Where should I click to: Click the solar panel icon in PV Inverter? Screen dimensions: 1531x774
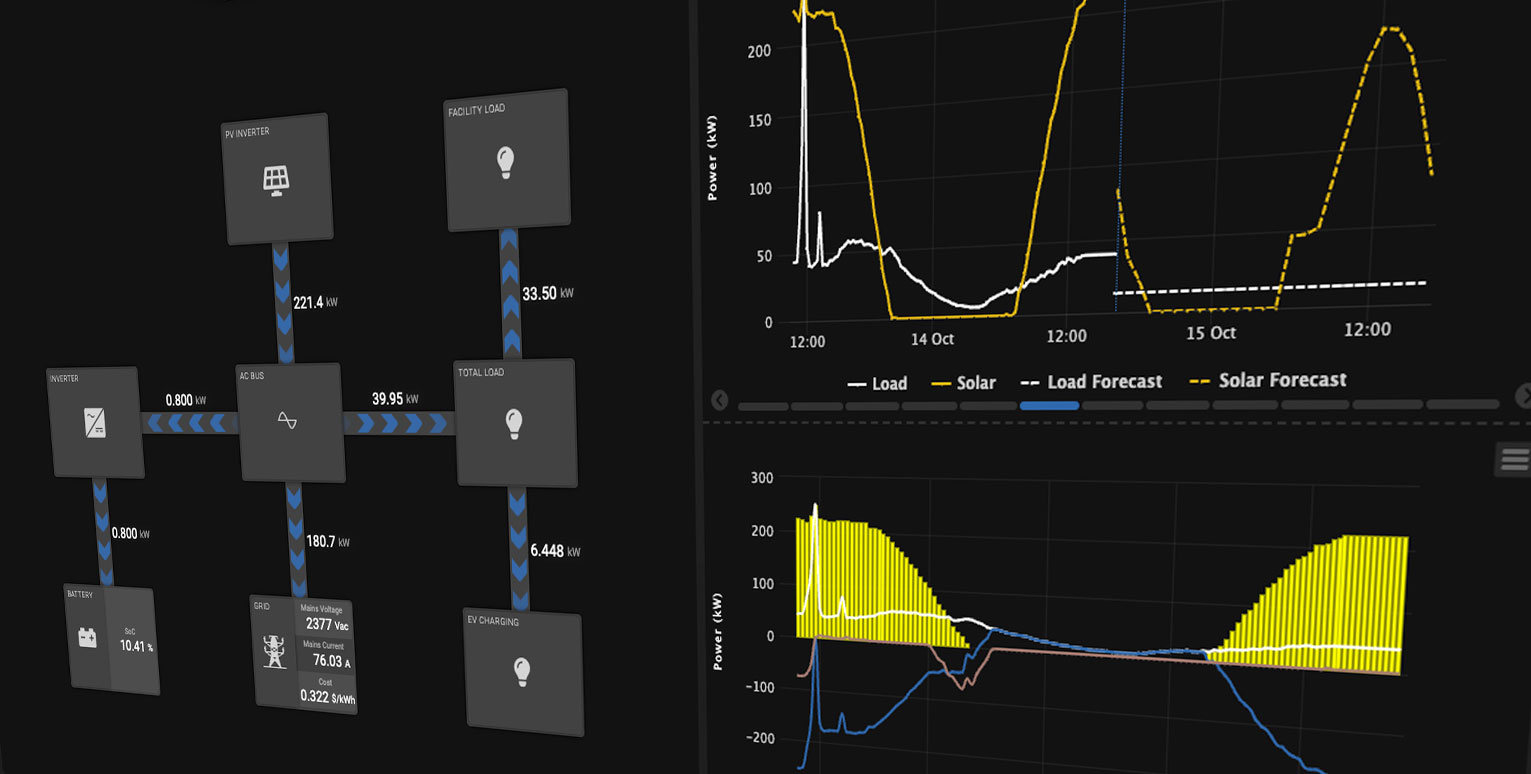tap(276, 179)
